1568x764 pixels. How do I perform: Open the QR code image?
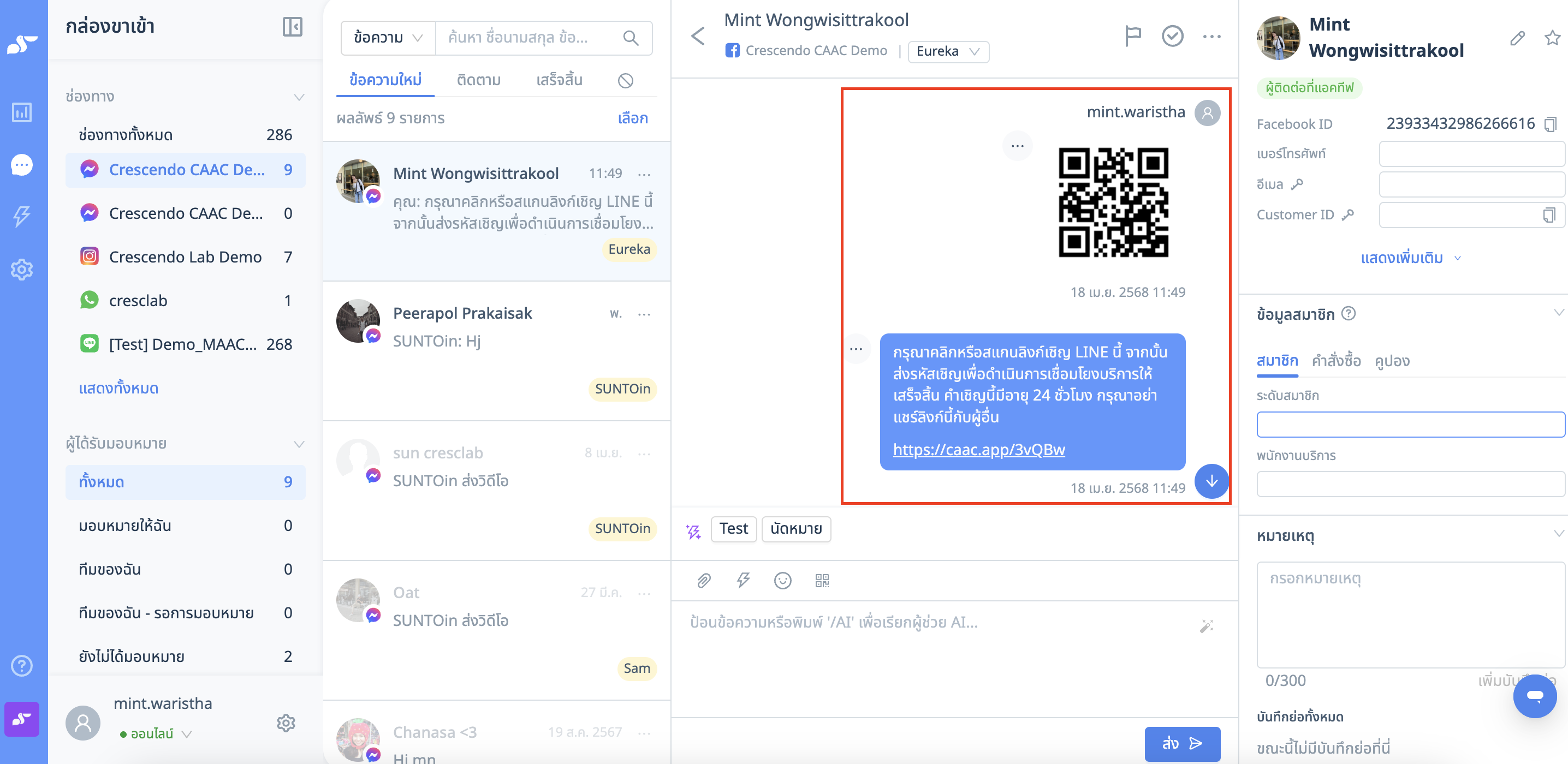pos(1113,202)
